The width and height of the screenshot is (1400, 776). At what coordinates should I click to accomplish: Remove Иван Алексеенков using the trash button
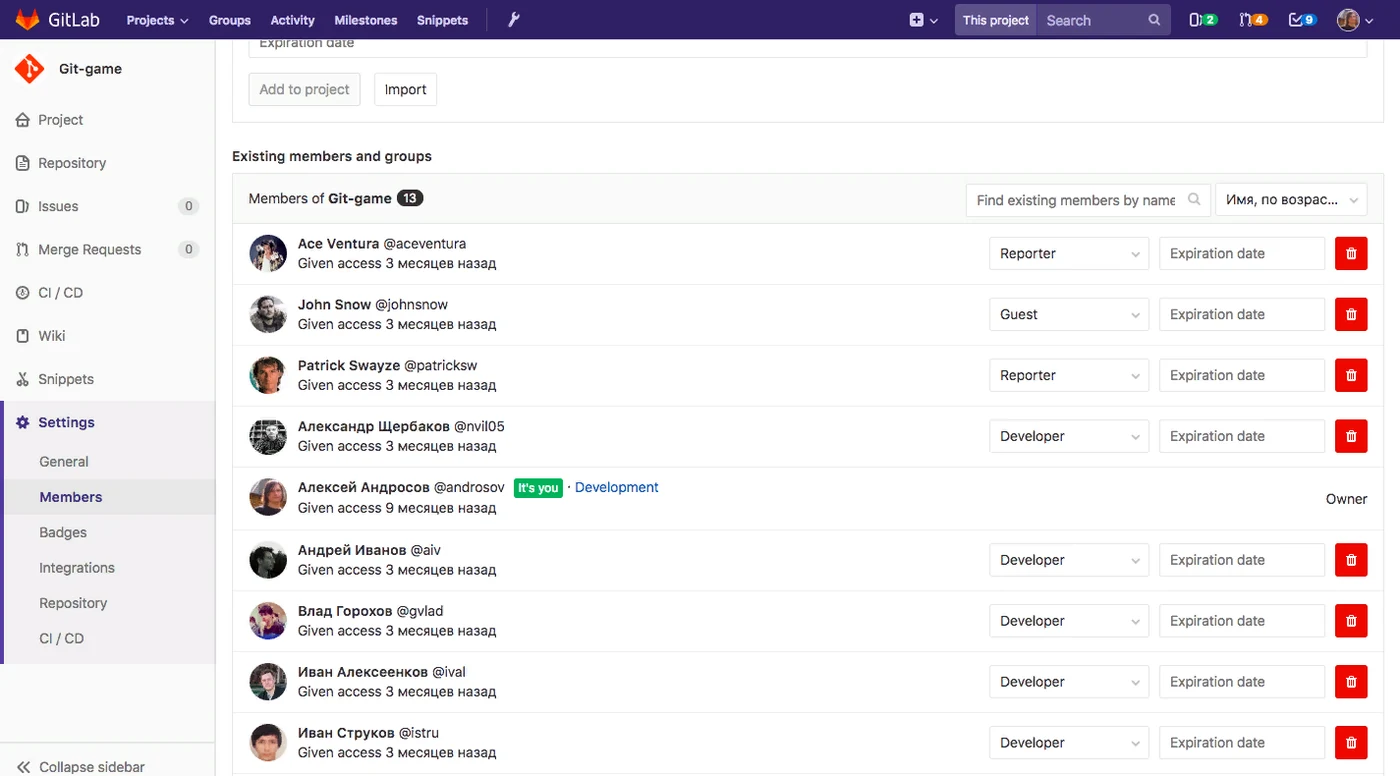1351,683
